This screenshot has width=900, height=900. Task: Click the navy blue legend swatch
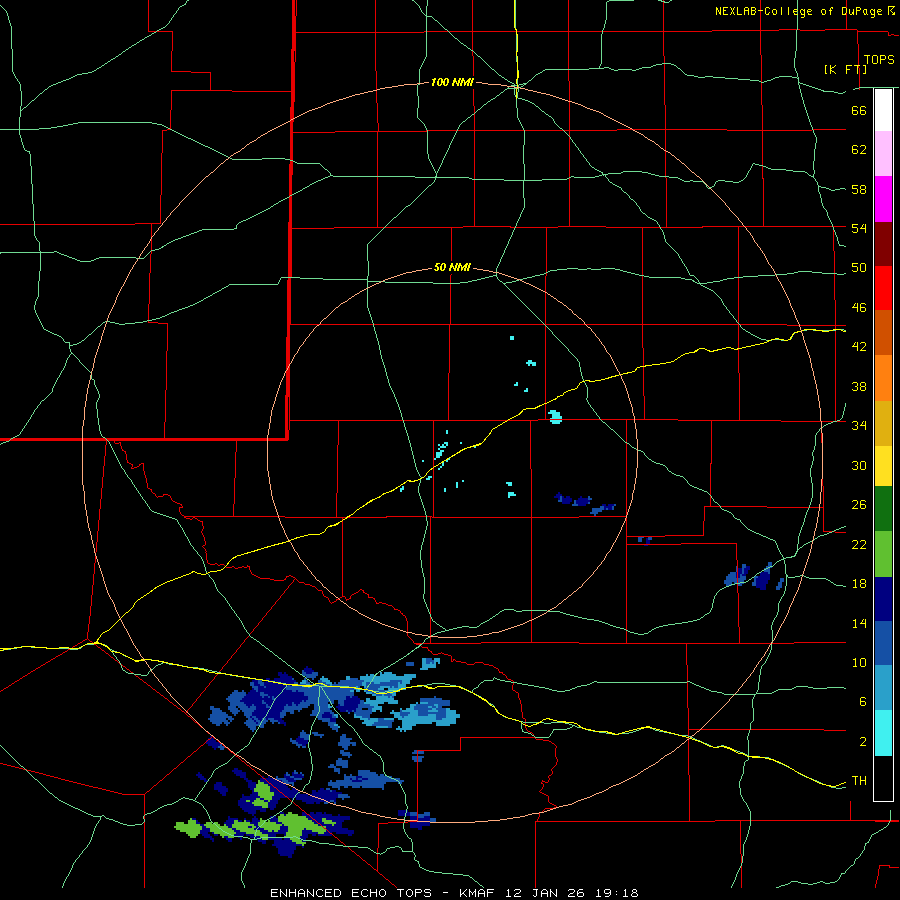883,599
